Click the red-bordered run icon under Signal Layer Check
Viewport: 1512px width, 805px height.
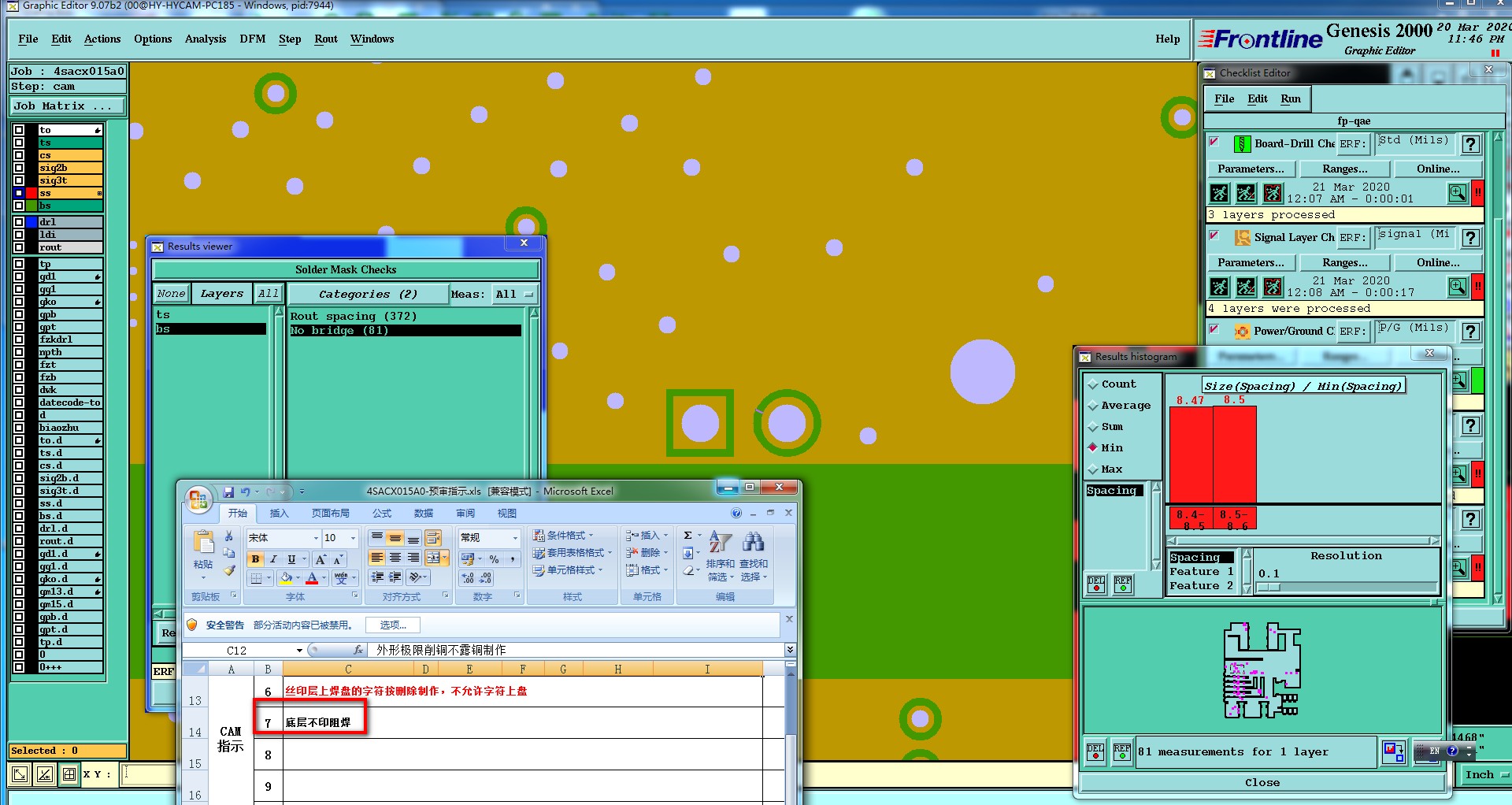tap(1273, 287)
